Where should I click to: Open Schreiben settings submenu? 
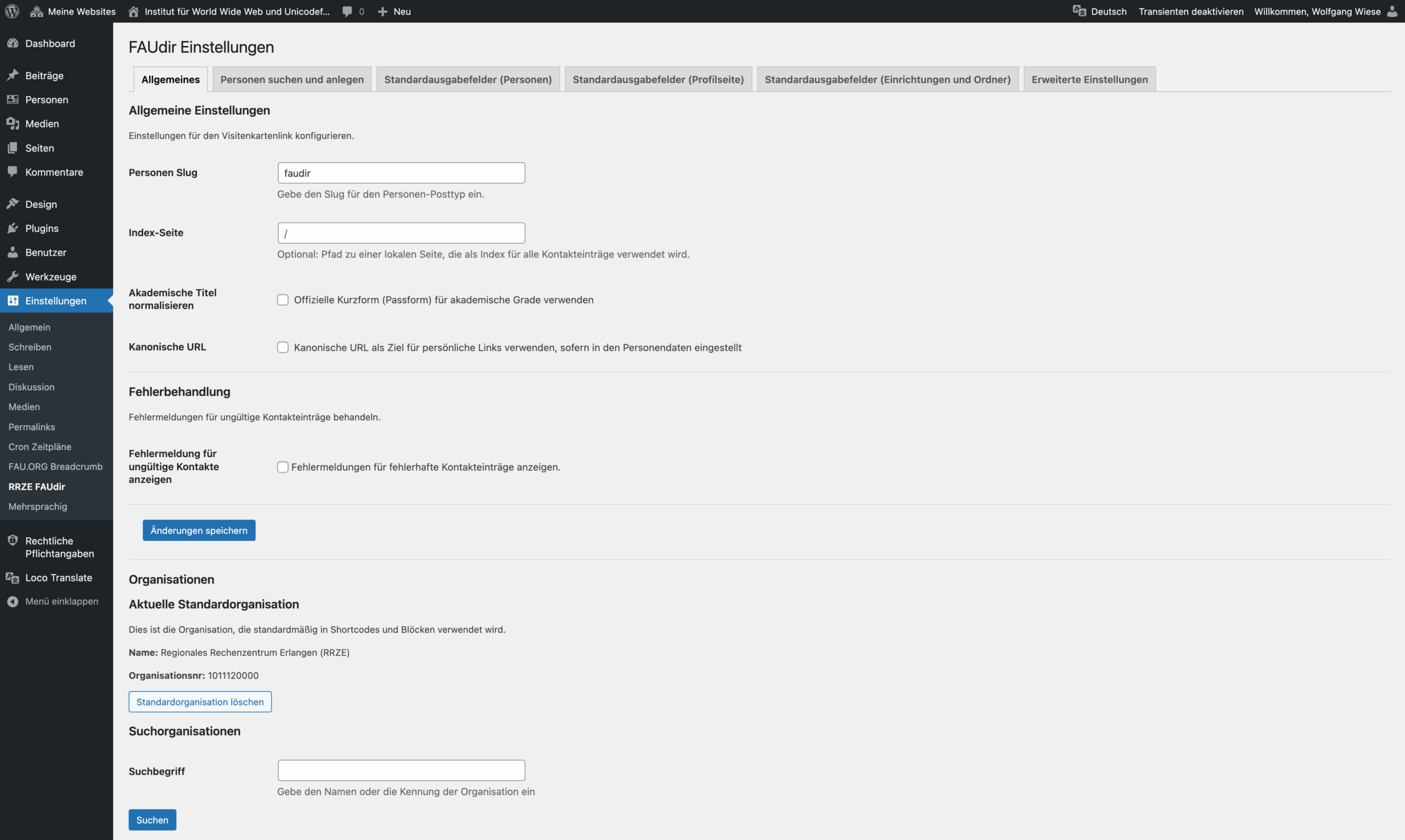30,347
